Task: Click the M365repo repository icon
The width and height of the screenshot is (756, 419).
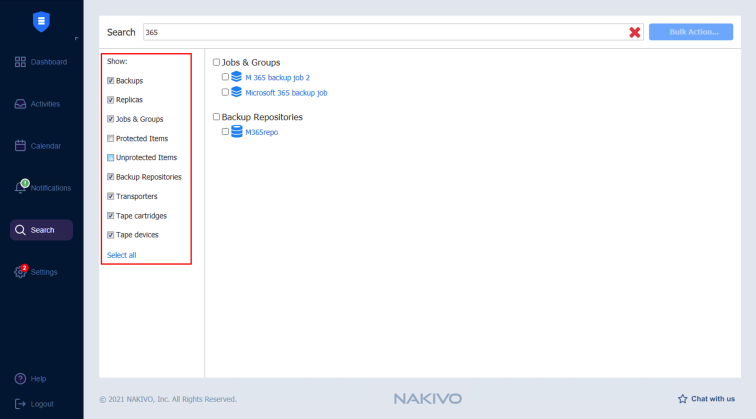Action: (x=237, y=131)
